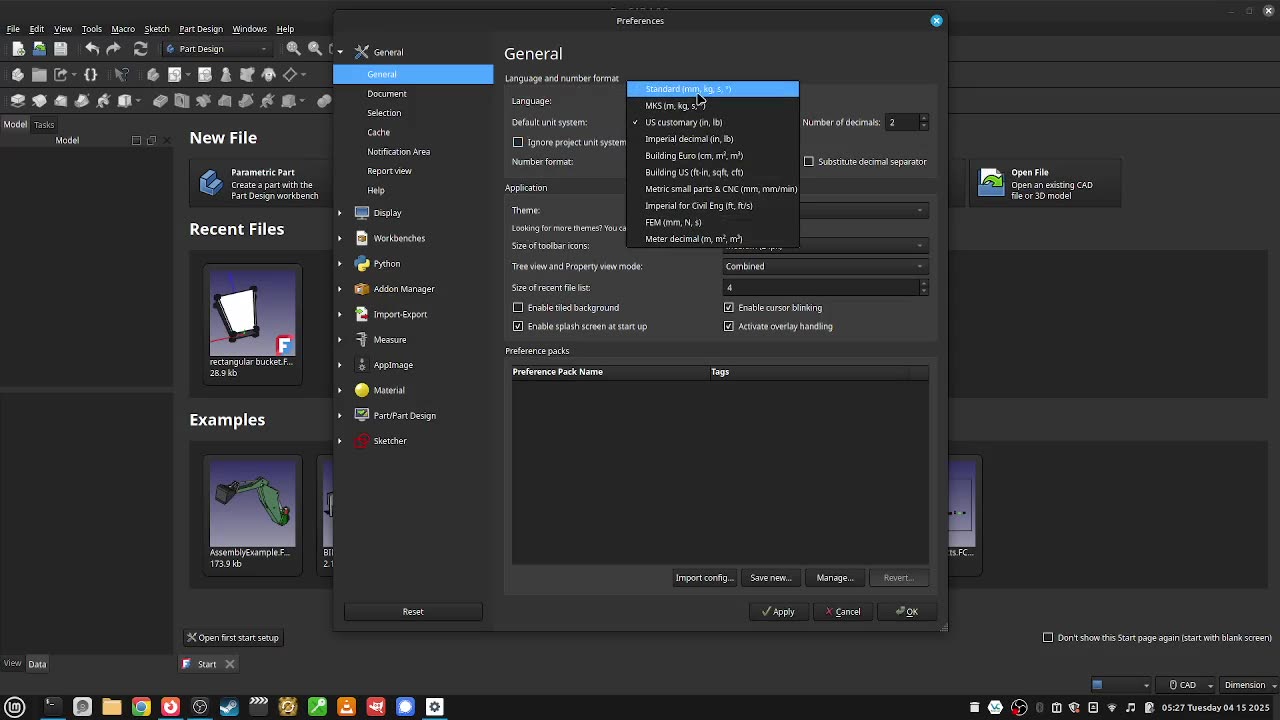1280x720 pixels.
Task: Choose MKS unit system option
Action: (712, 106)
